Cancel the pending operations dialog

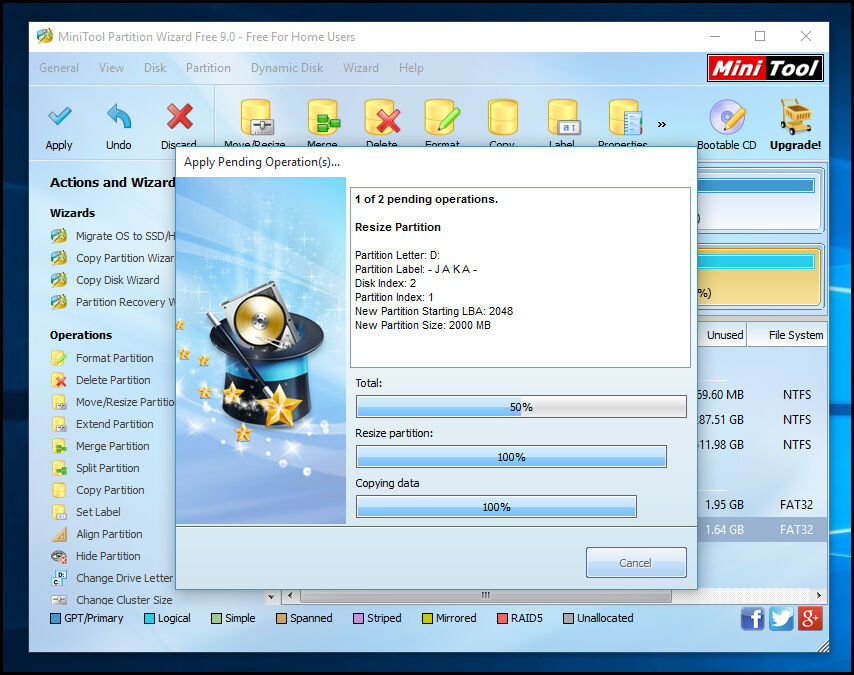(x=636, y=563)
